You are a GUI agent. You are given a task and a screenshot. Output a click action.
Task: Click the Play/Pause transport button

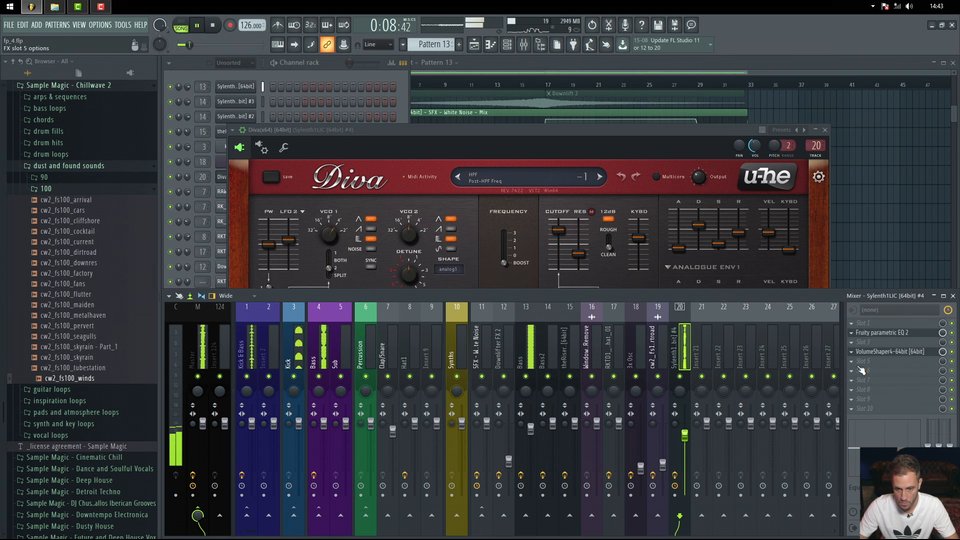tap(197, 25)
